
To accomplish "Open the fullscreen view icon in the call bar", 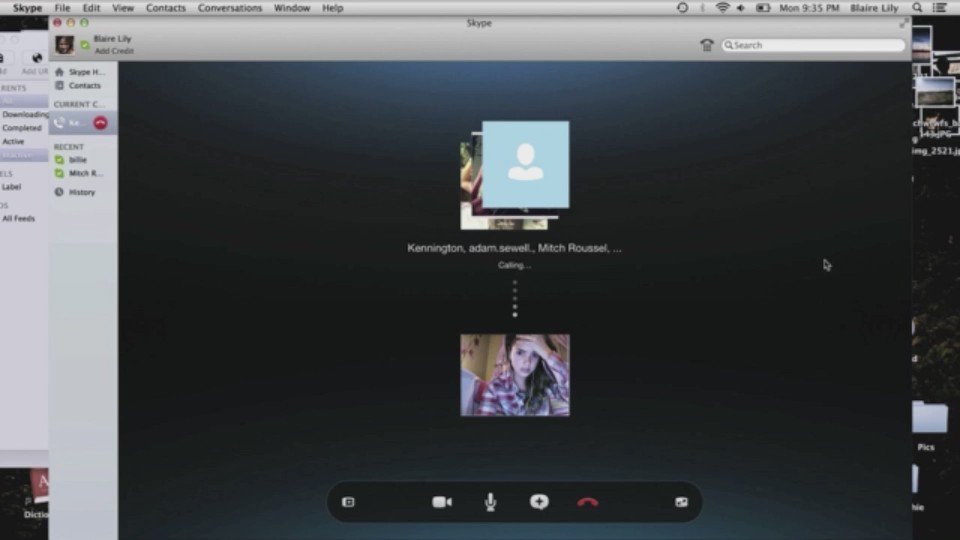I will pos(681,502).
